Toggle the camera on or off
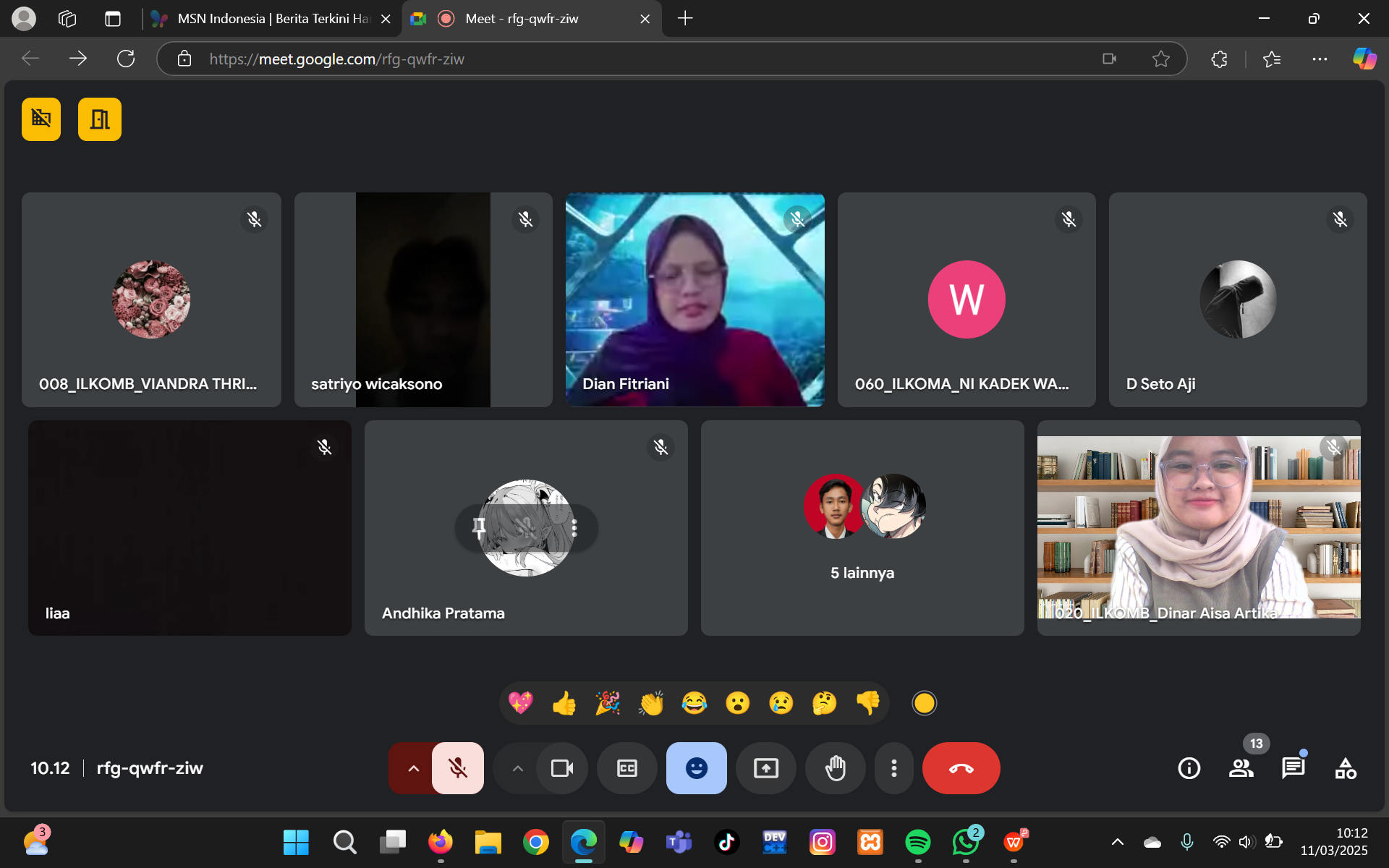The height and width of the screenshot is (868, 1389). coord(562,768)
